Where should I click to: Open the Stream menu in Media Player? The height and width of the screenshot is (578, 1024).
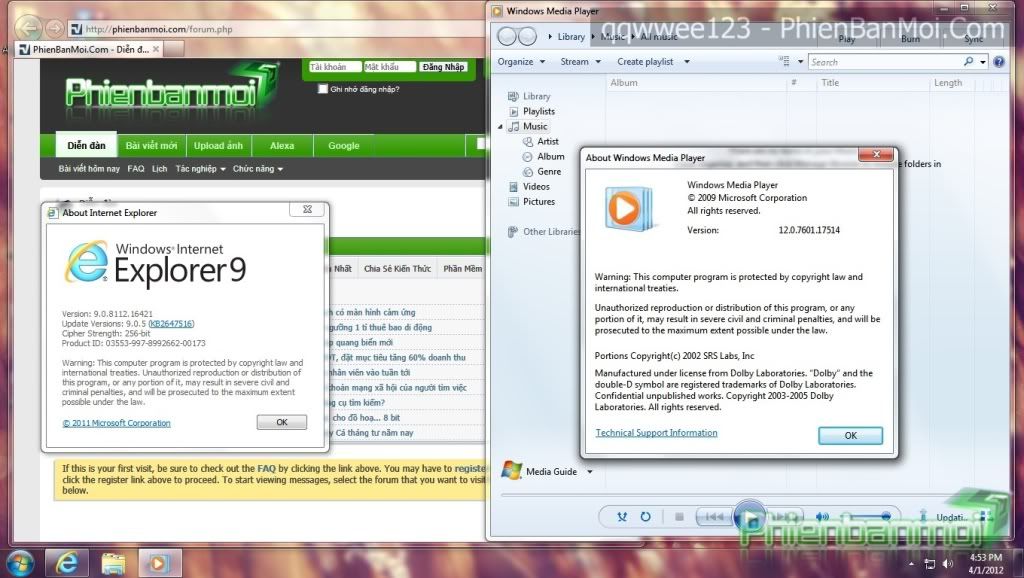[x=580, y=61]
